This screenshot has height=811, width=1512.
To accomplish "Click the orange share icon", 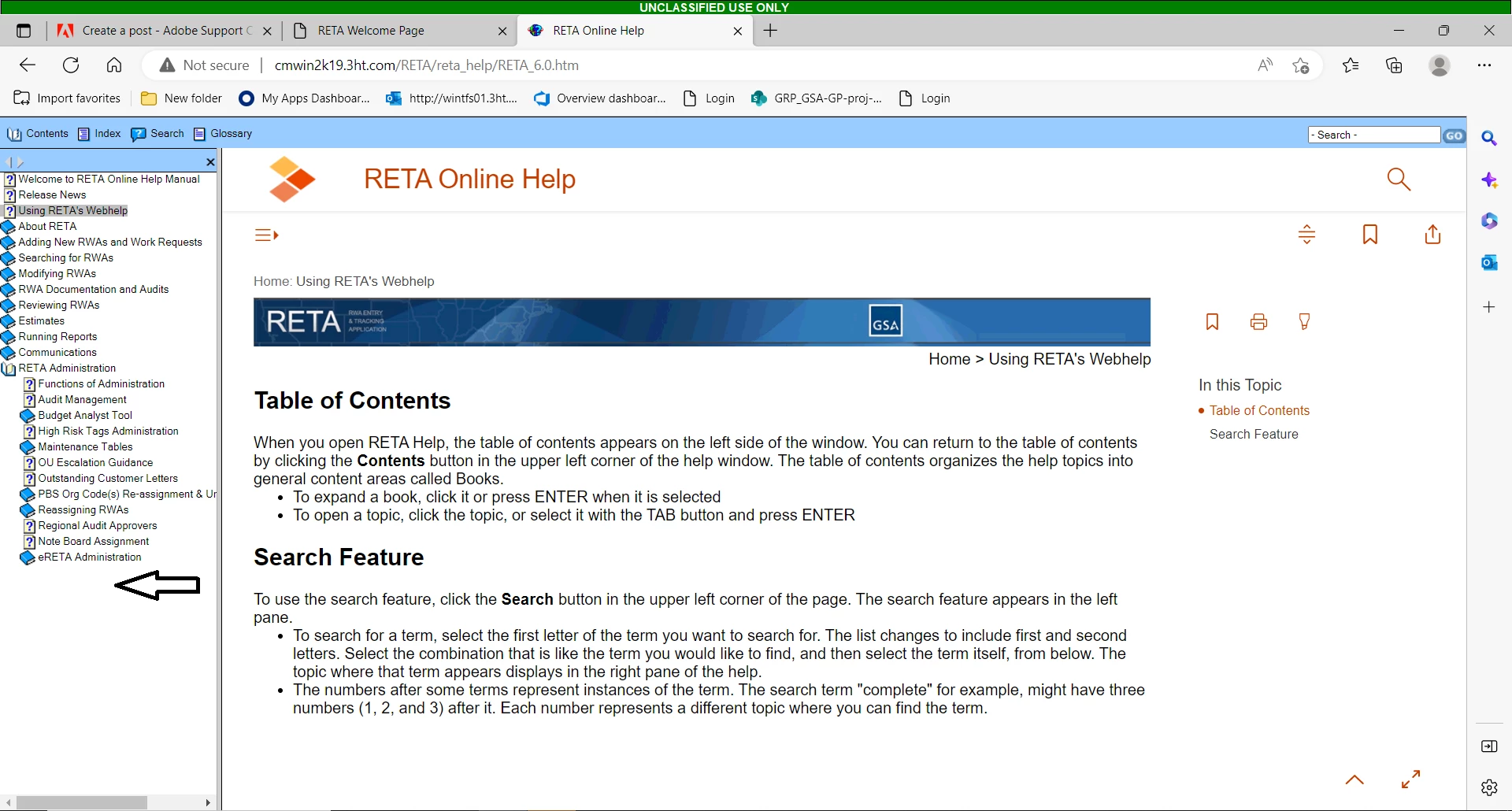I will coord(1433,234).
